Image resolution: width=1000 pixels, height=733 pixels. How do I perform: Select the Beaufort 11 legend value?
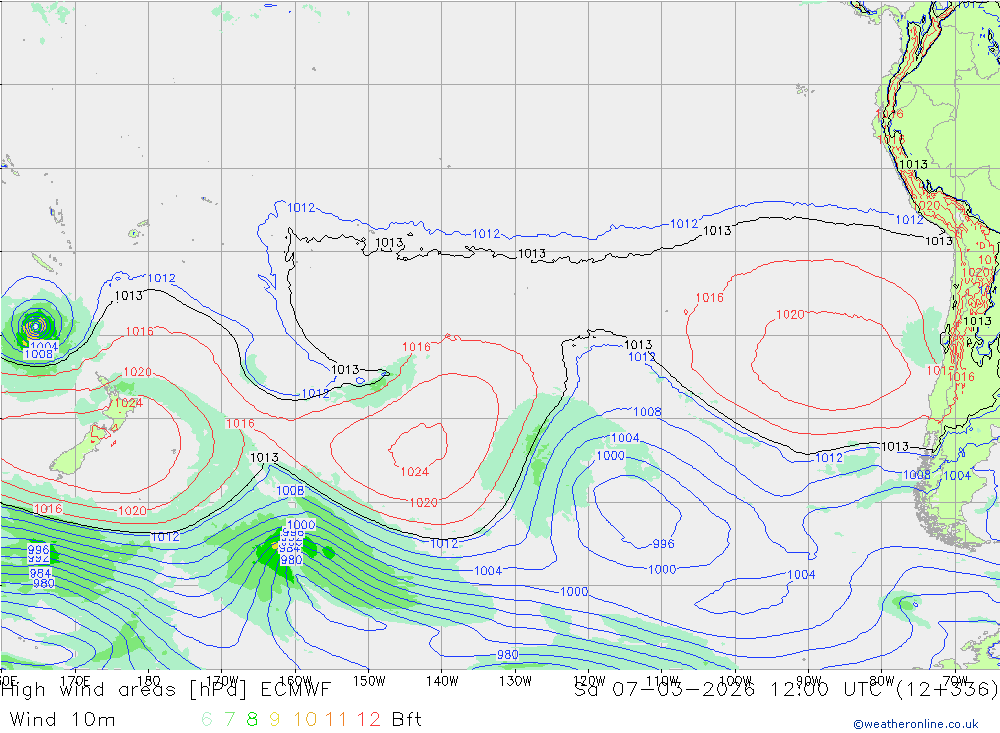[336, 720]
